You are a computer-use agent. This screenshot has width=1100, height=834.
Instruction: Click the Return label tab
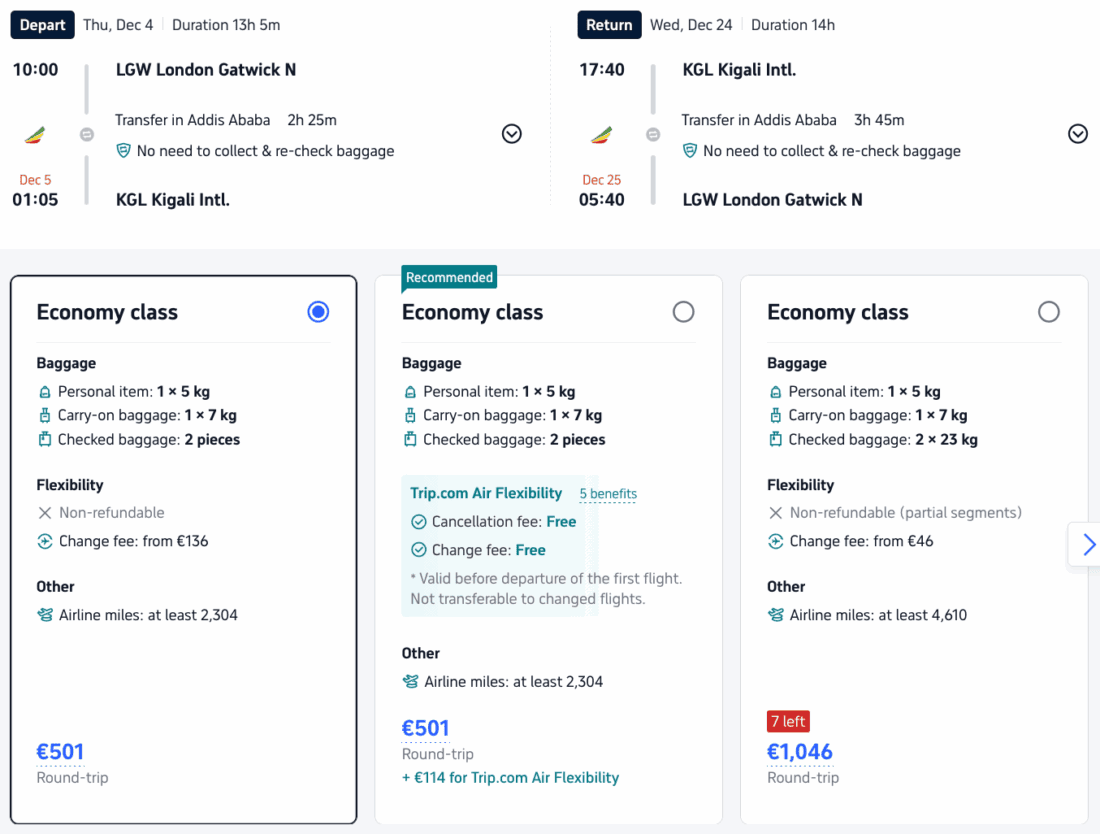pyautogui.click(x=609, y=25)
